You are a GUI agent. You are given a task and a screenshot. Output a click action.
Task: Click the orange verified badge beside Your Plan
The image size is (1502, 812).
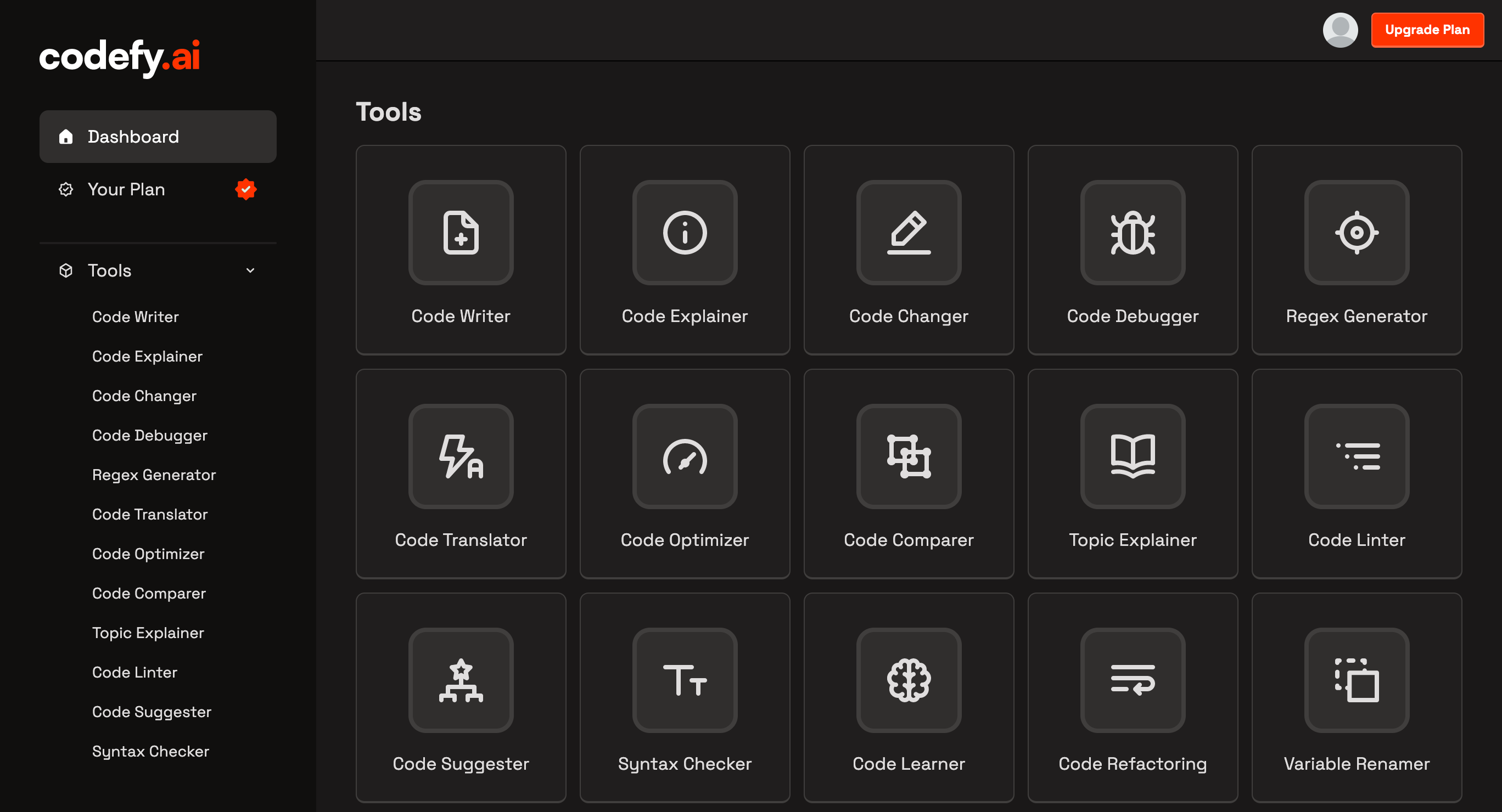tap(245, 189)
